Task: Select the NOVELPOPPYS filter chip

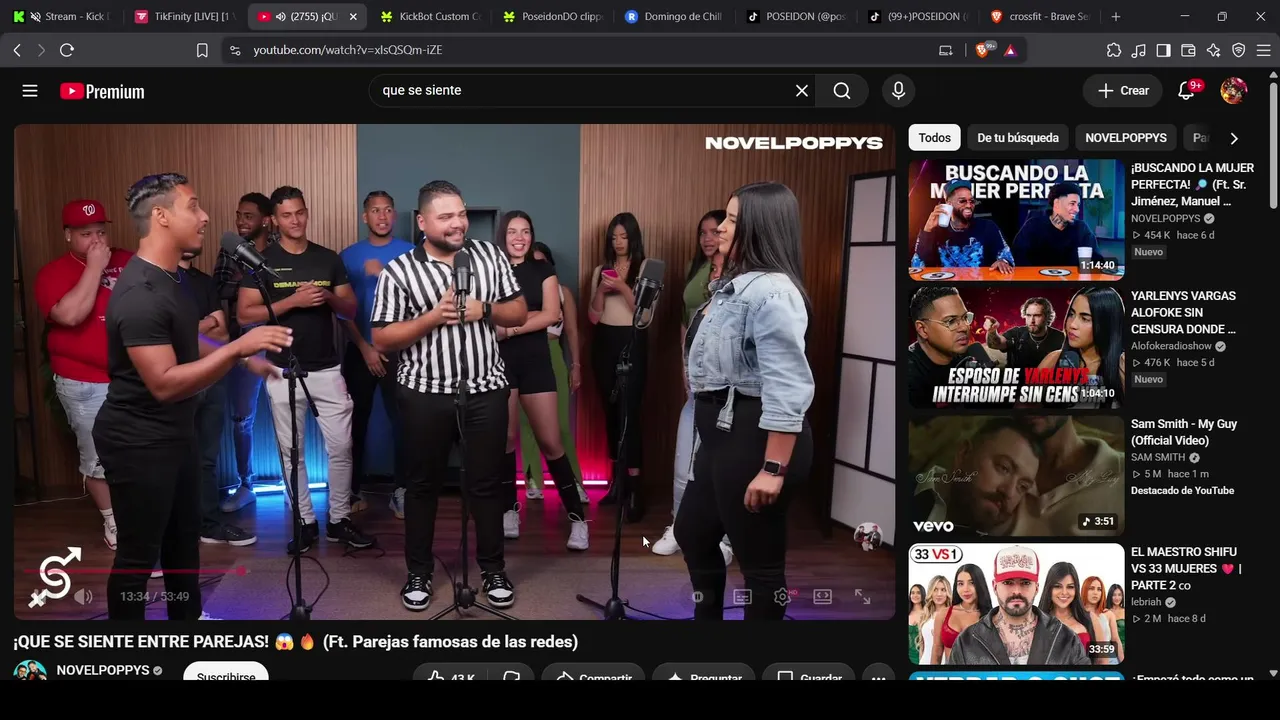Action: 1126,138
